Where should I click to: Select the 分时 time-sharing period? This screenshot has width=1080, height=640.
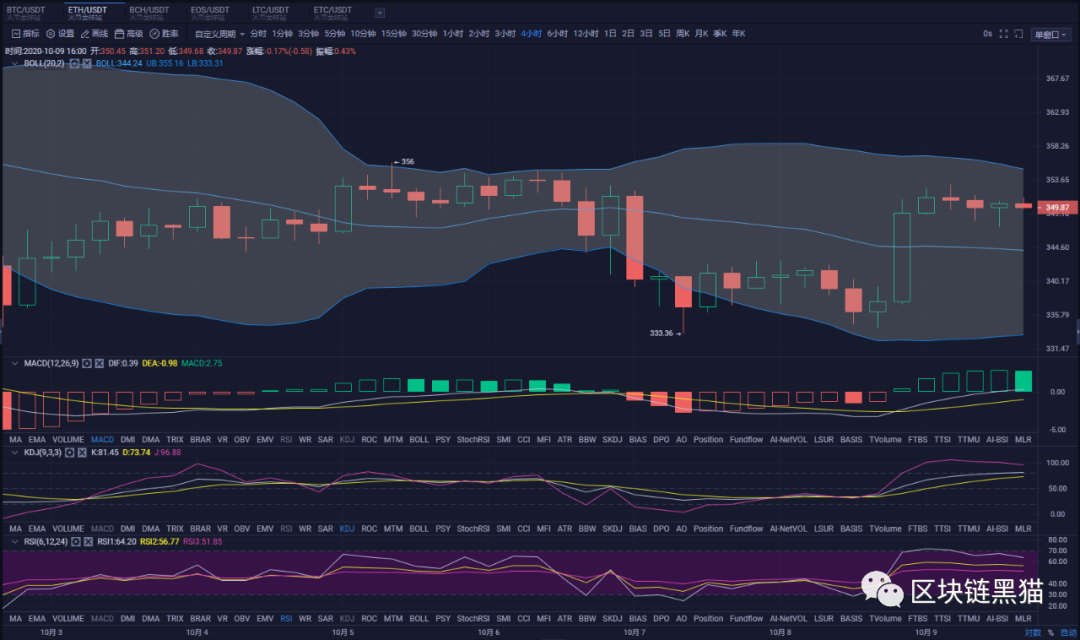click(258, 34)
